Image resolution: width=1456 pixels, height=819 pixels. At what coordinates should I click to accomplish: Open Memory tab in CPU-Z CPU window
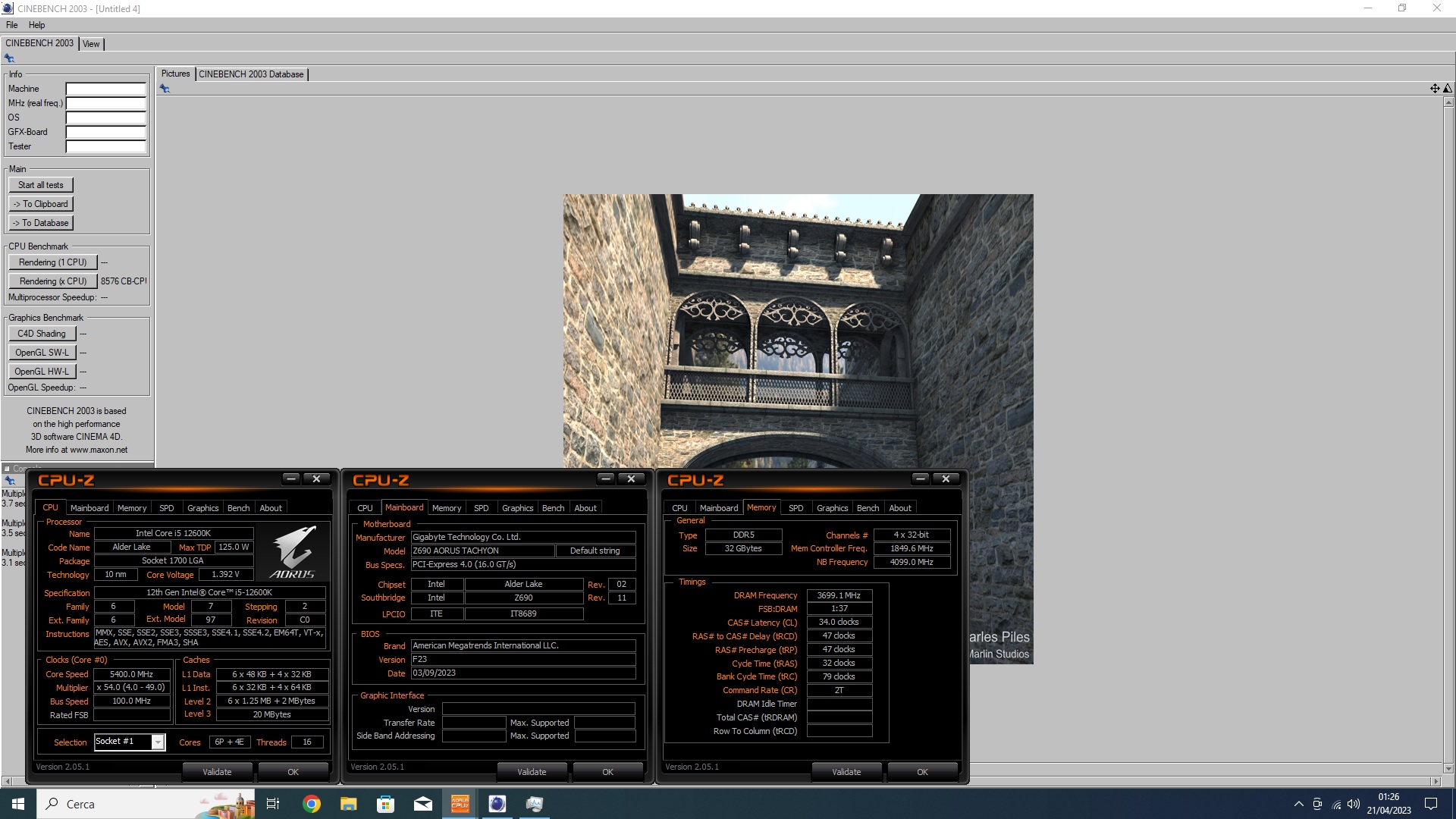coord(132,508)
